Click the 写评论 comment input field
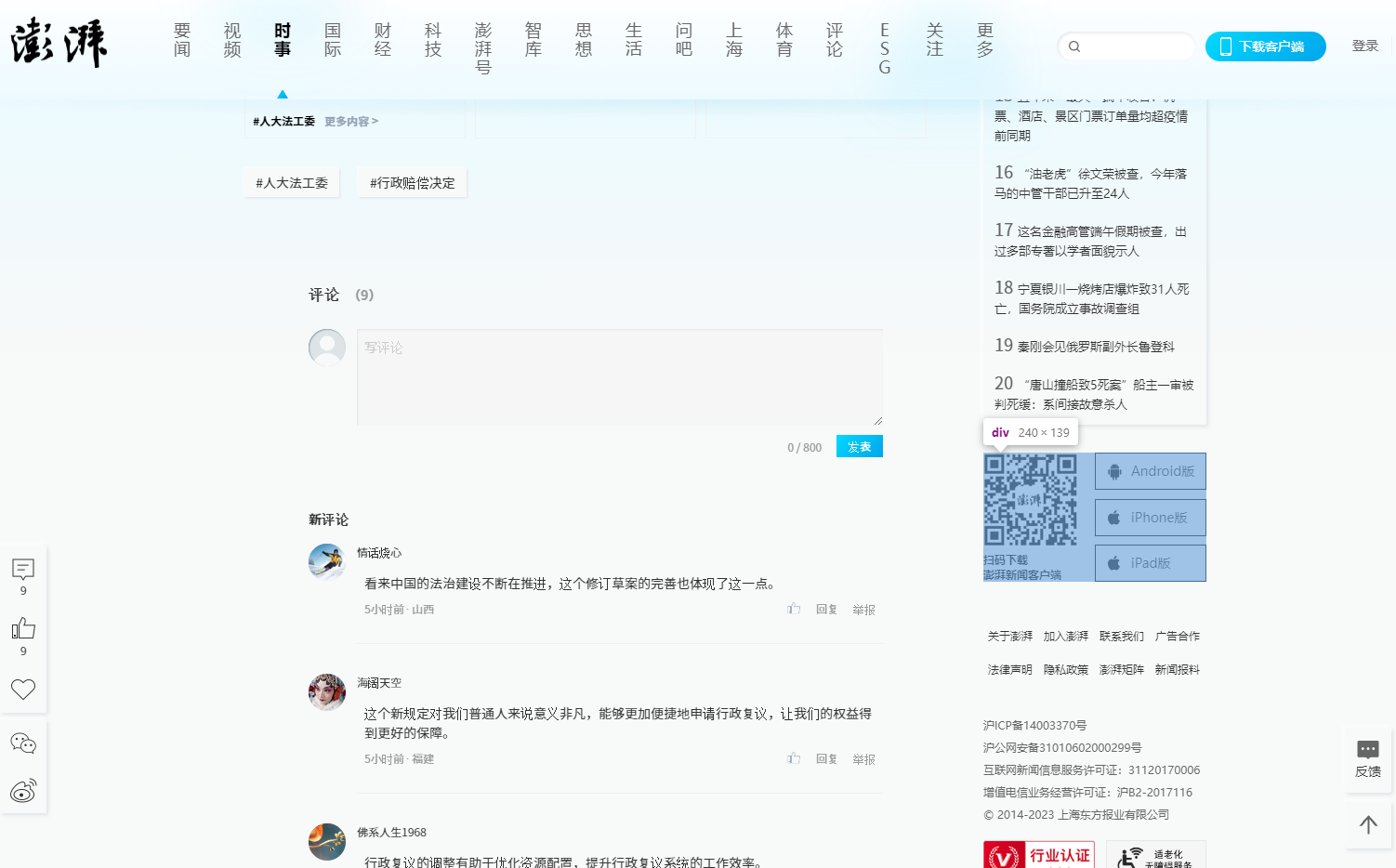 click(620, 376)
